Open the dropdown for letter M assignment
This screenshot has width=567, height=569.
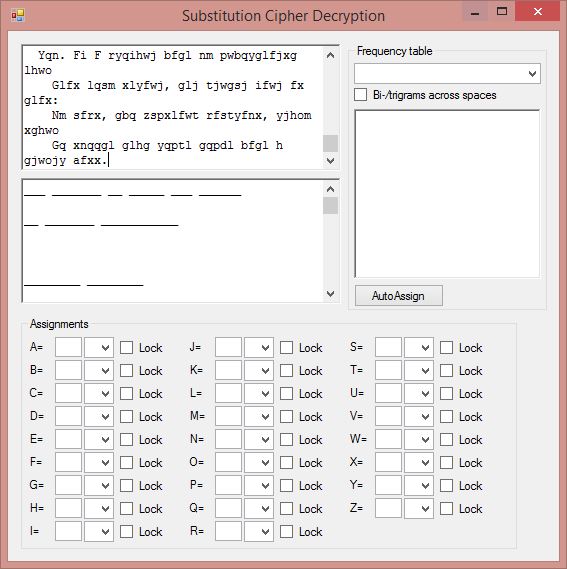pyautogui.click(x=265, y=417)
